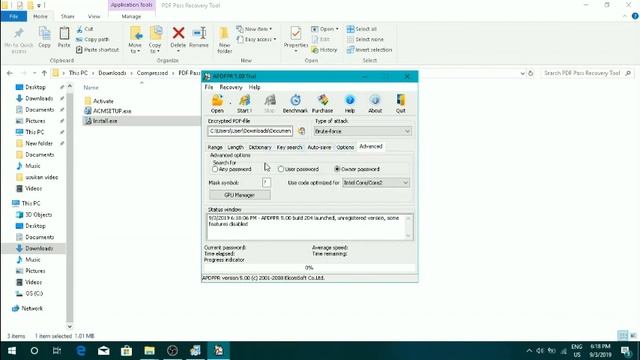Open APDFPR Help toolbar icon
640x360 pixels.
pos(350,104)
